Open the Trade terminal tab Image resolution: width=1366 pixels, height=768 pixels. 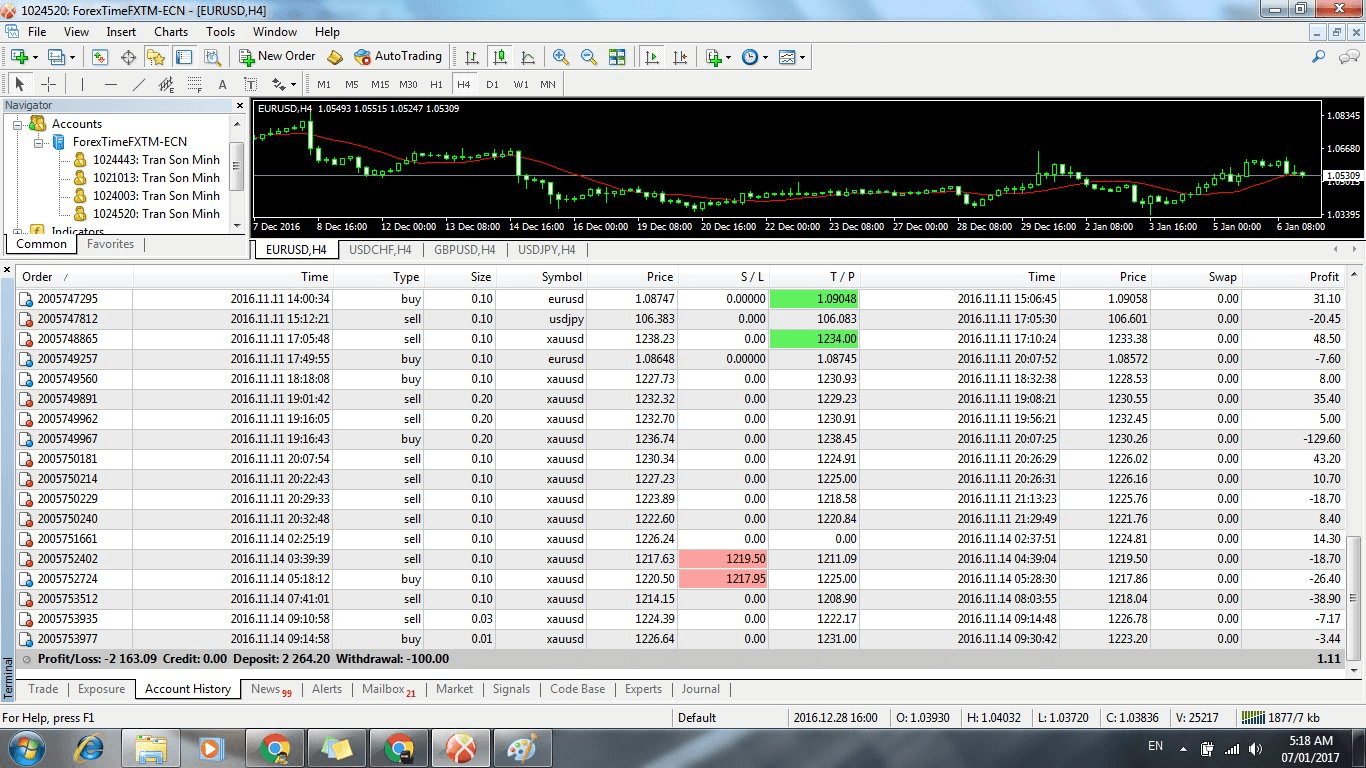43,689
